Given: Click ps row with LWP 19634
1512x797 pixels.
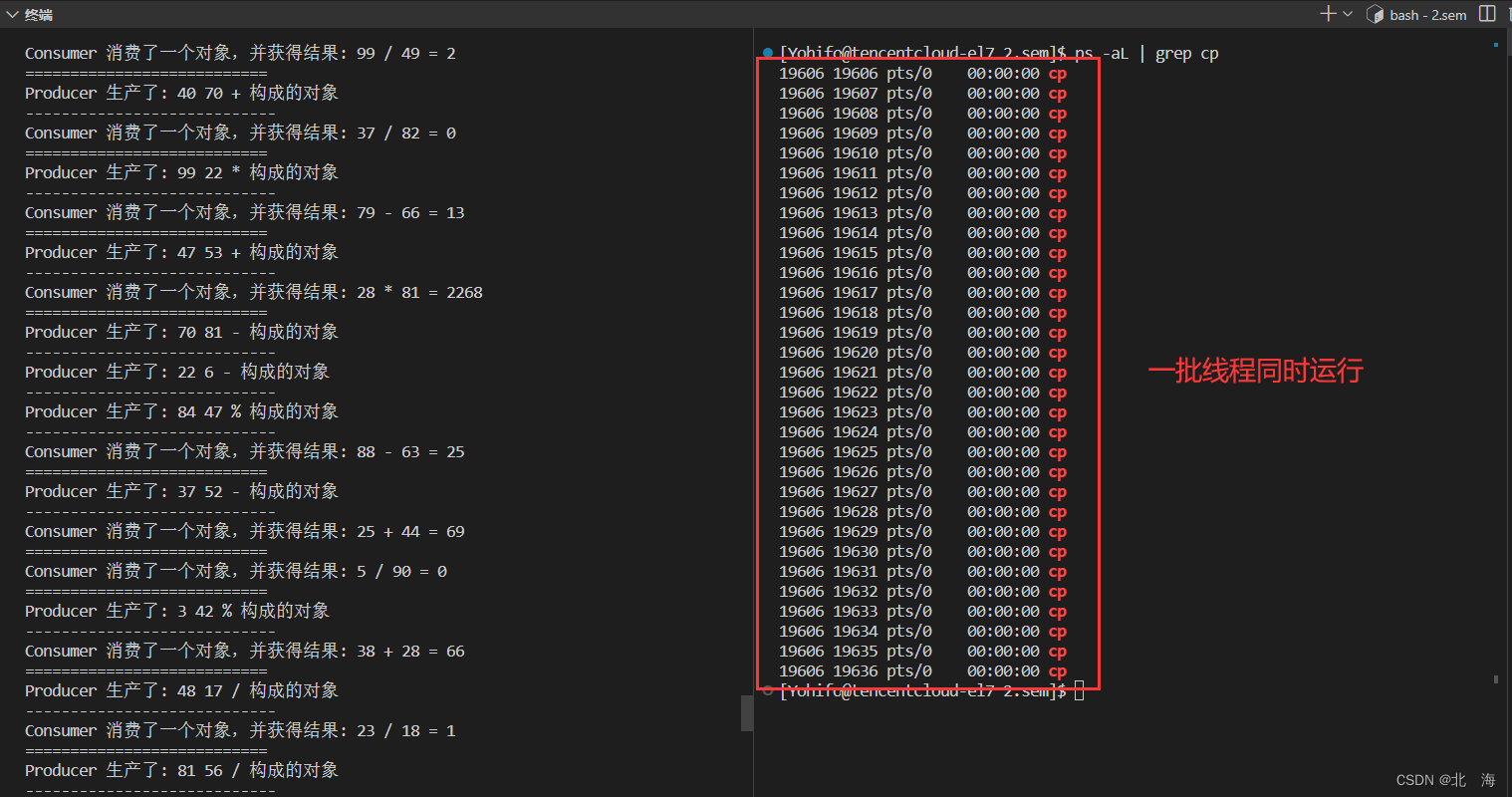Looking at the screenshot, I should coord(922,631).
